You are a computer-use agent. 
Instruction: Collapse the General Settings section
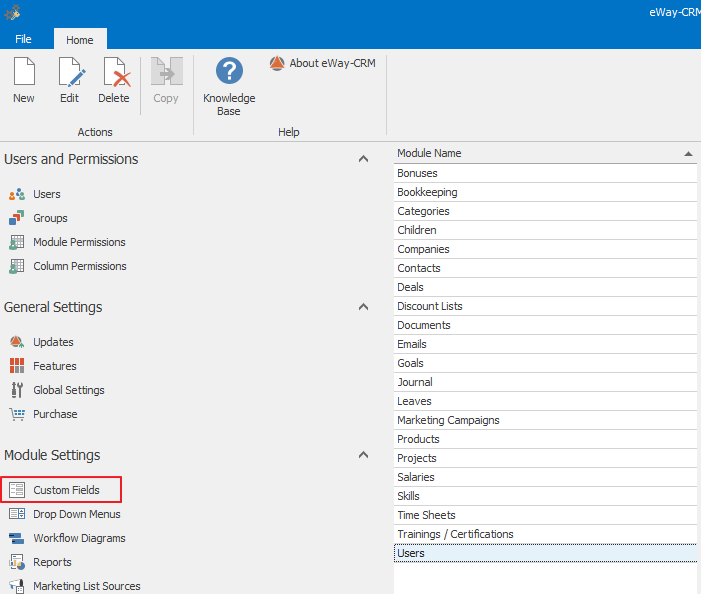363,307
